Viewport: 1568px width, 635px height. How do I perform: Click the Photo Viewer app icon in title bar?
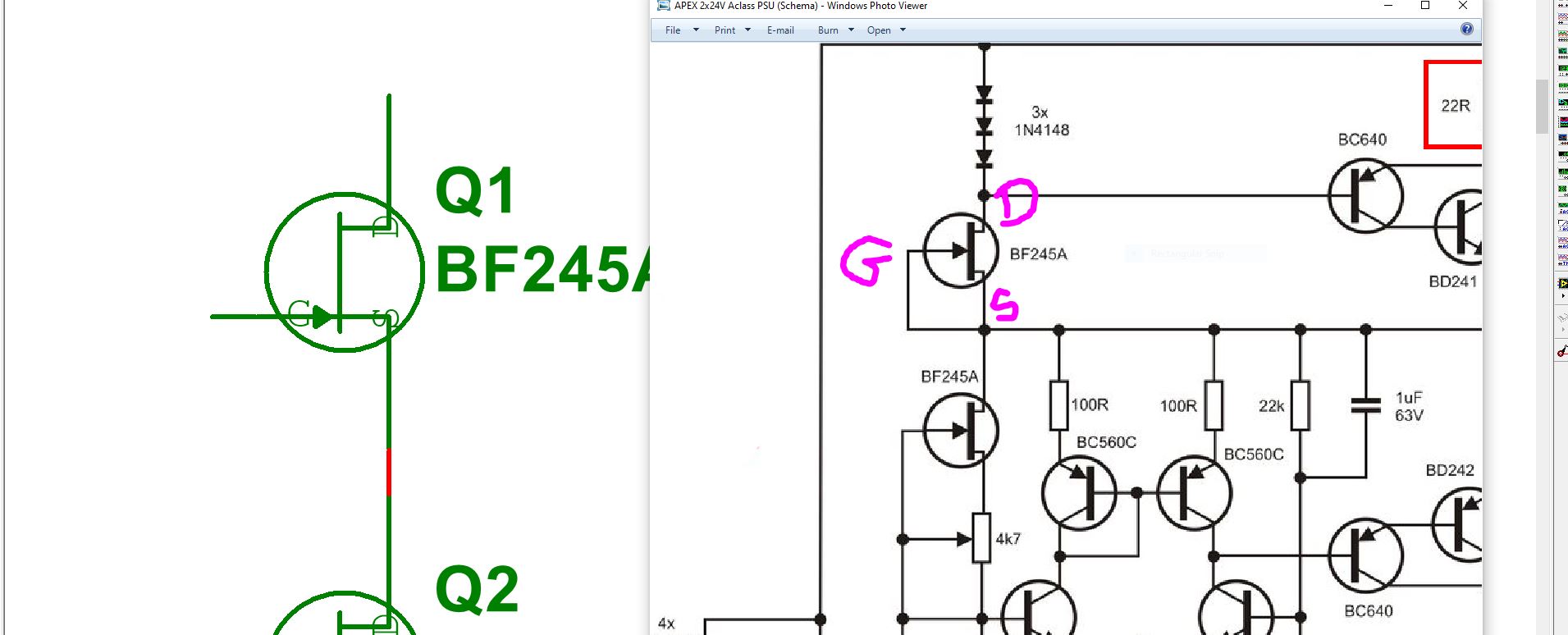(x=663, y=6)
